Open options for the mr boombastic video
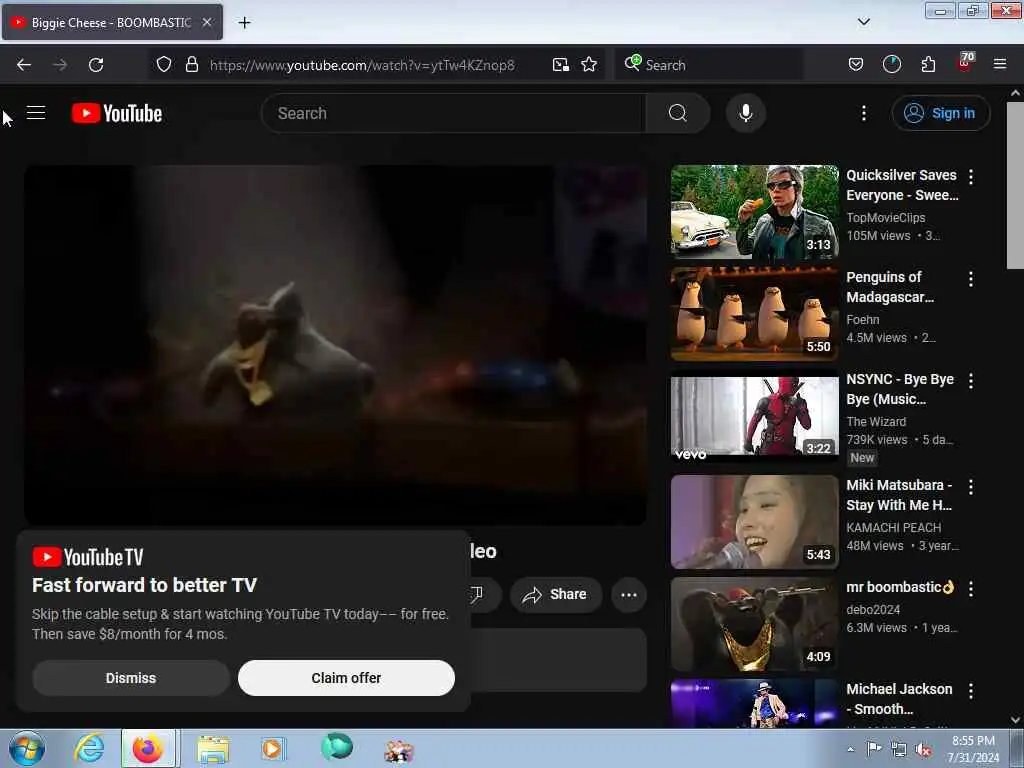This screenshot has height=768, width=1024. pos(971,588)
